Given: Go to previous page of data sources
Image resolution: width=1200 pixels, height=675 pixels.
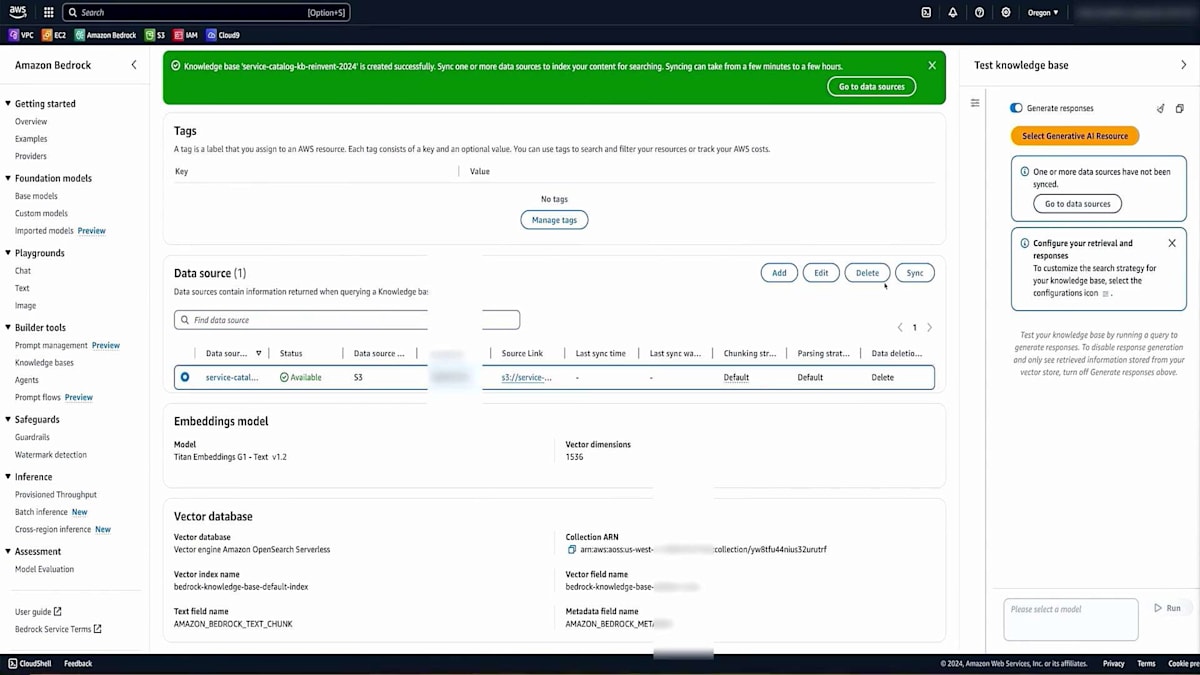Looking at the screenshot, I should coord(900,327).
